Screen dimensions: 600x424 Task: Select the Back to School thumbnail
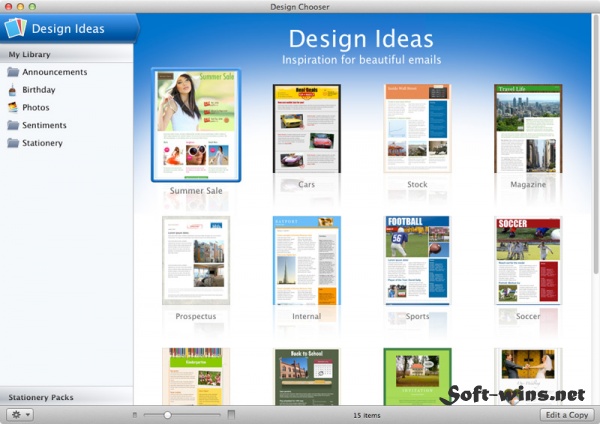(x=307, y=376)
